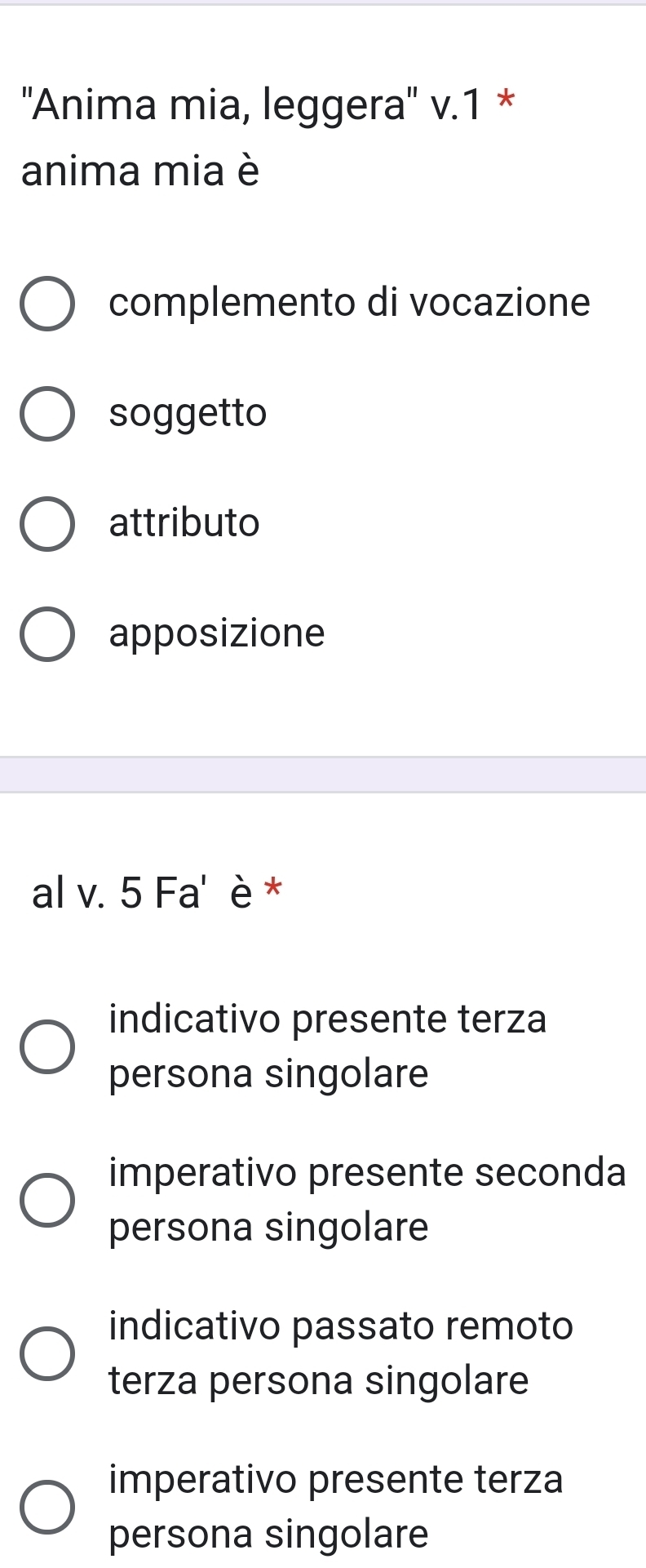Screen dimensions: 646x1568
Task: Choose radio circle for imperativo presente seconda persona
Action: click(47, 1200)
